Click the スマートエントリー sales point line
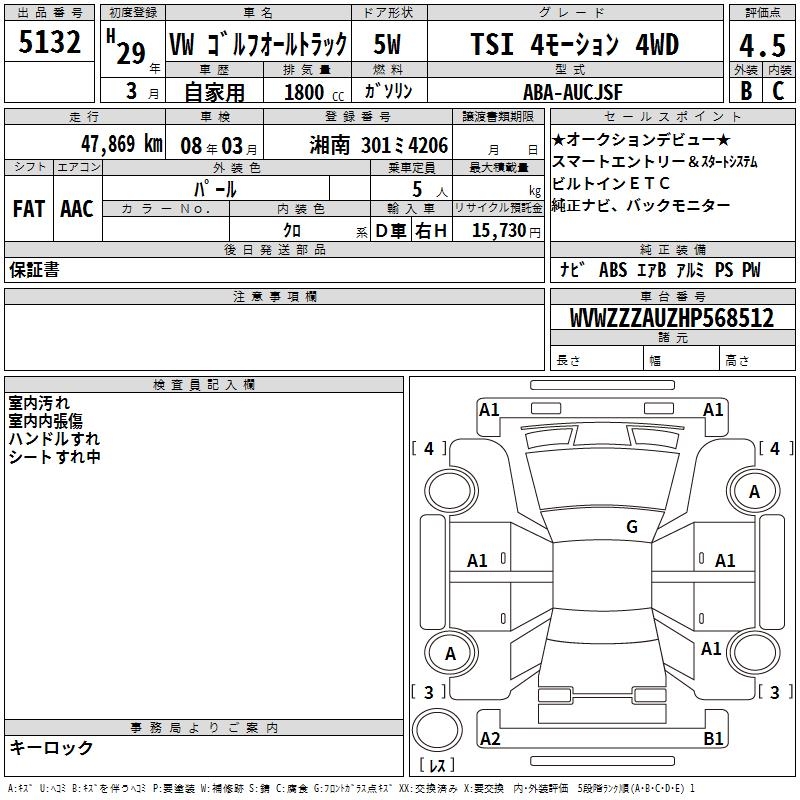Image resolution: width=800 pixels, height=800 pixels. point(655,161)
